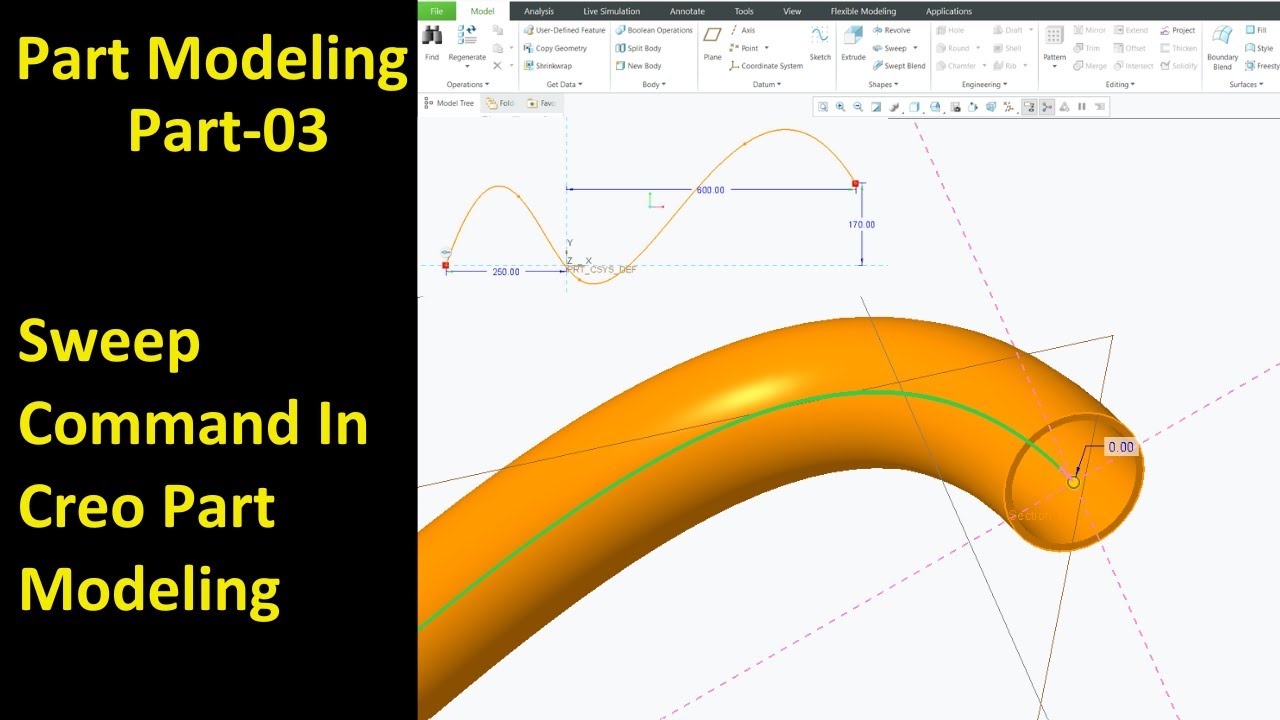Expand the Engineering group dropdown
This screenshot has height=720, width=1280.
click(x=984, y=84)
